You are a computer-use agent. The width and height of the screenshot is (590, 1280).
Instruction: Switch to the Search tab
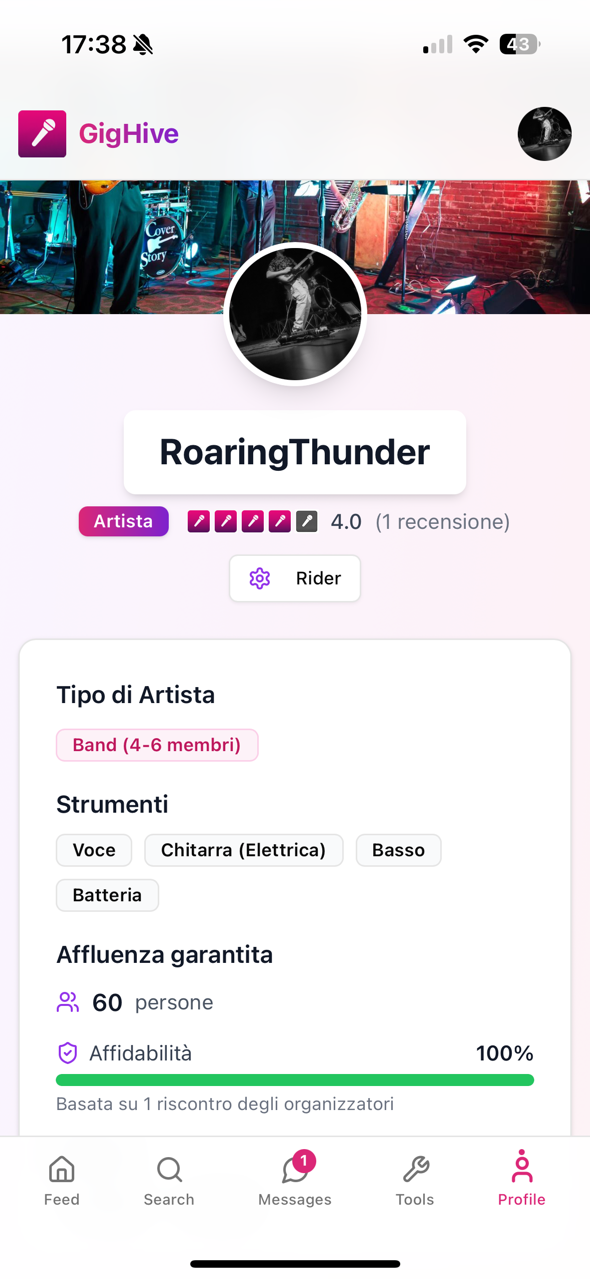pos(169,1181)
